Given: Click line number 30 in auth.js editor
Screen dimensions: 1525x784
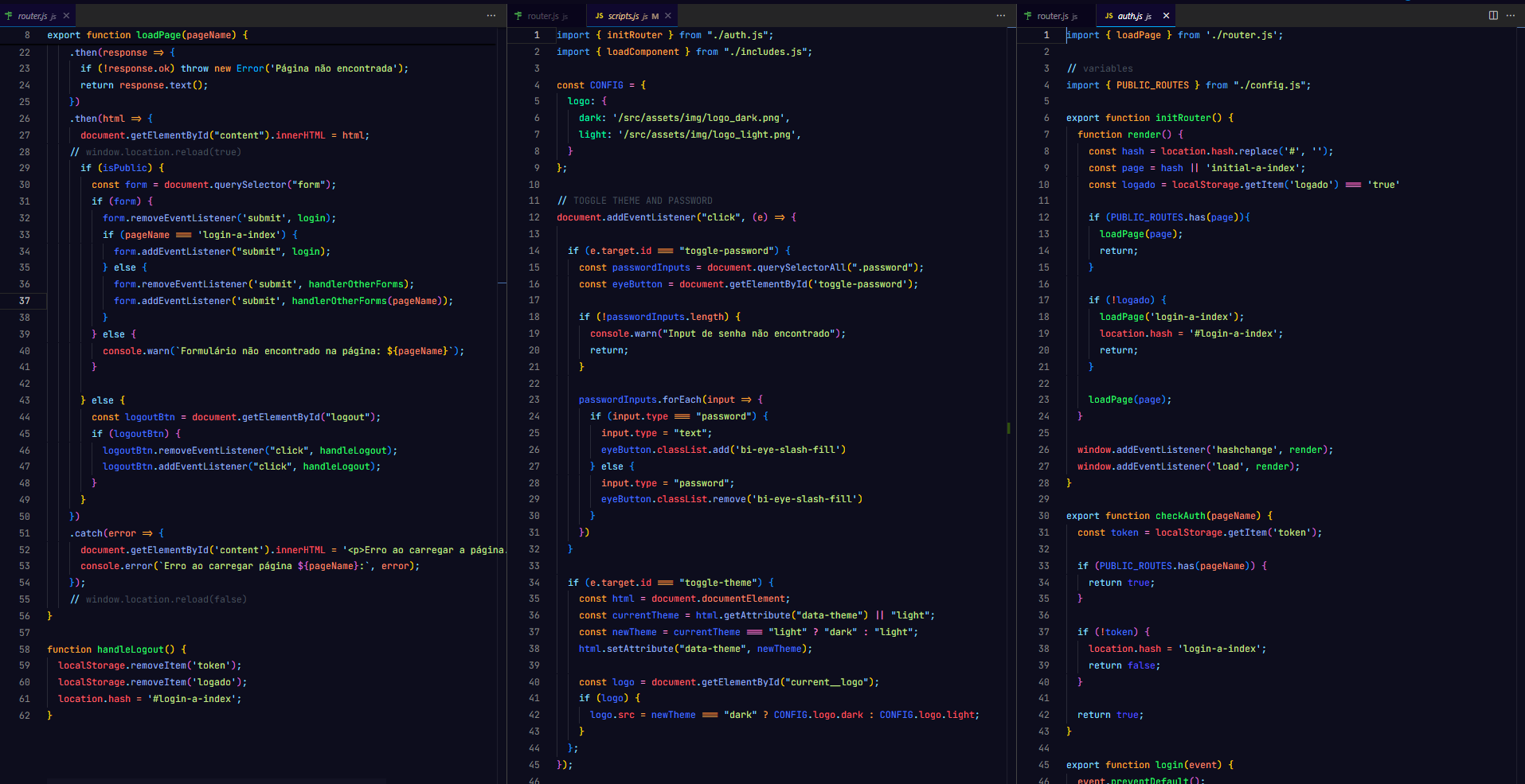Looking at the screenshot, I should pos(1044,516).
